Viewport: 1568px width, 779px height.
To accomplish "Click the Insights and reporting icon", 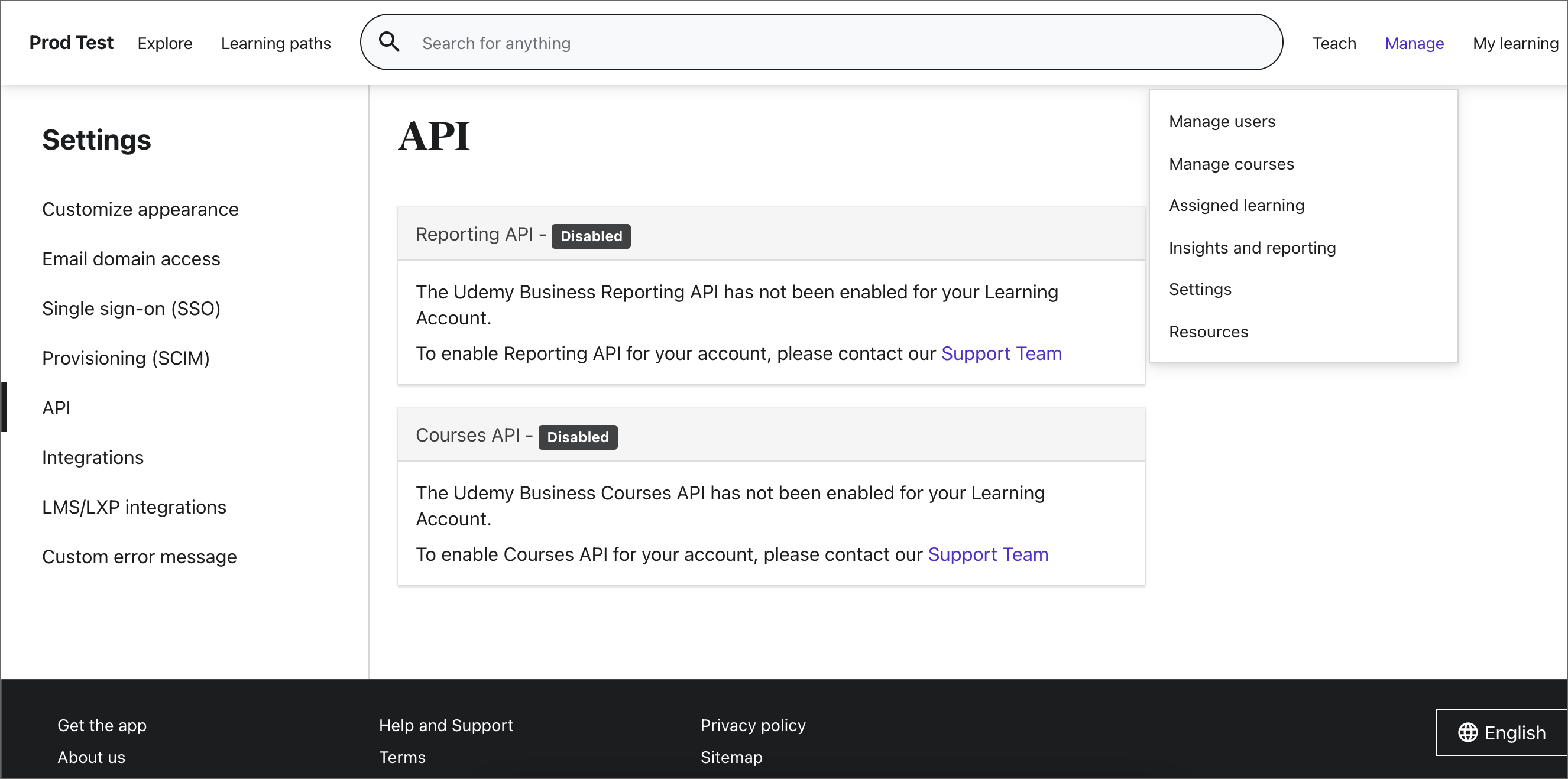I will coord(1253,247).
